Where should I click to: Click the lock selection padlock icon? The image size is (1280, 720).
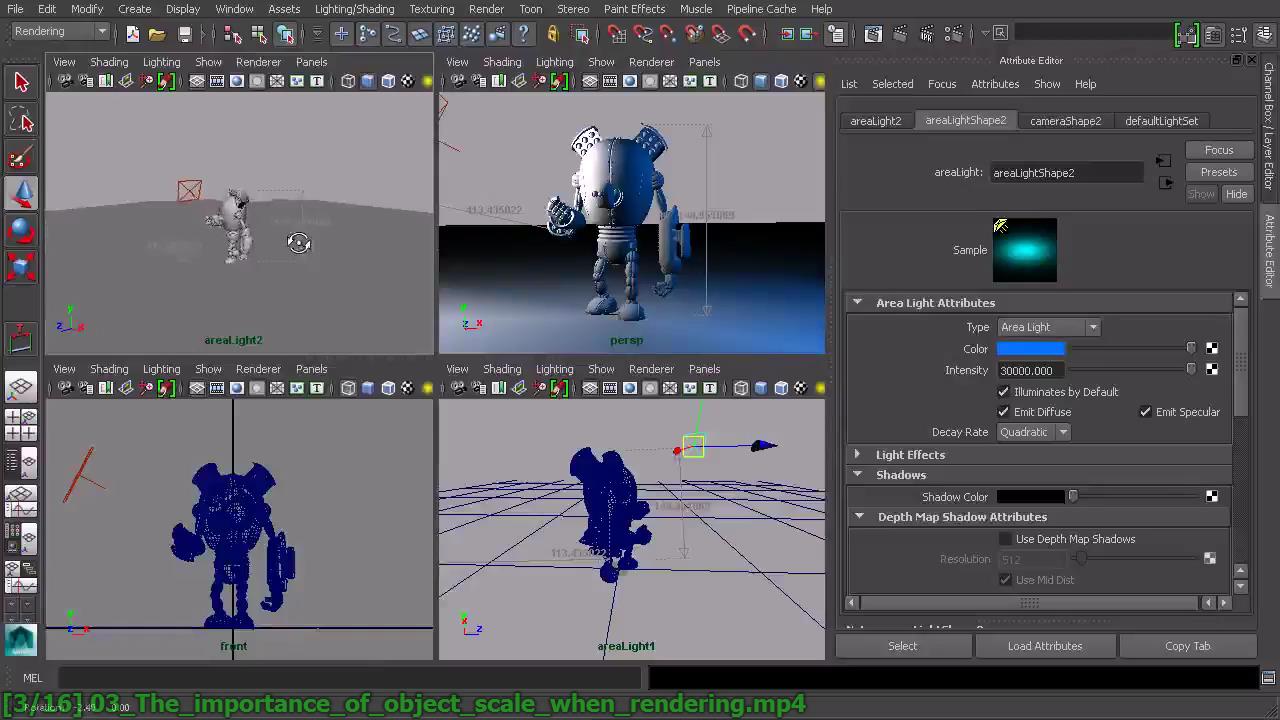pyautogui.click(x=552, y=34)
